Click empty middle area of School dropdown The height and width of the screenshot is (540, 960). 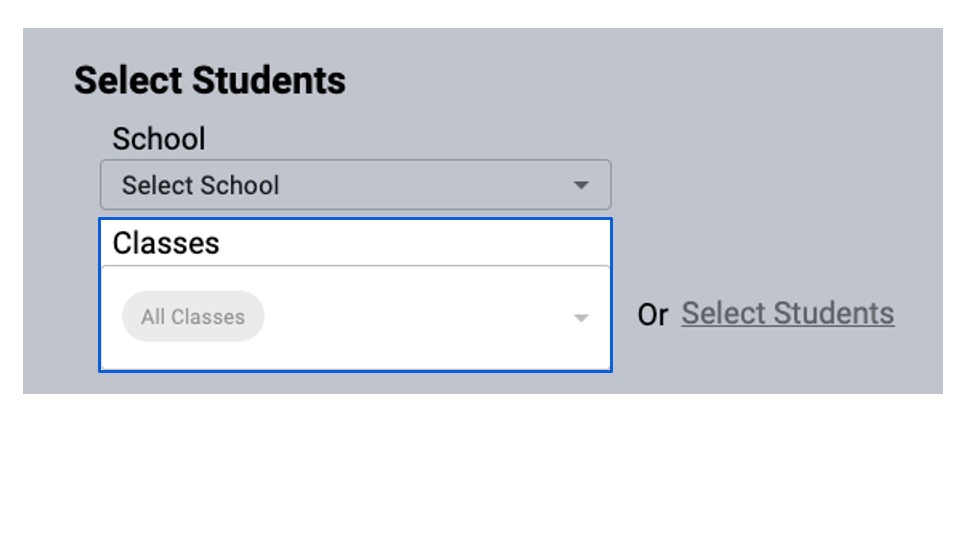(420, 185)
